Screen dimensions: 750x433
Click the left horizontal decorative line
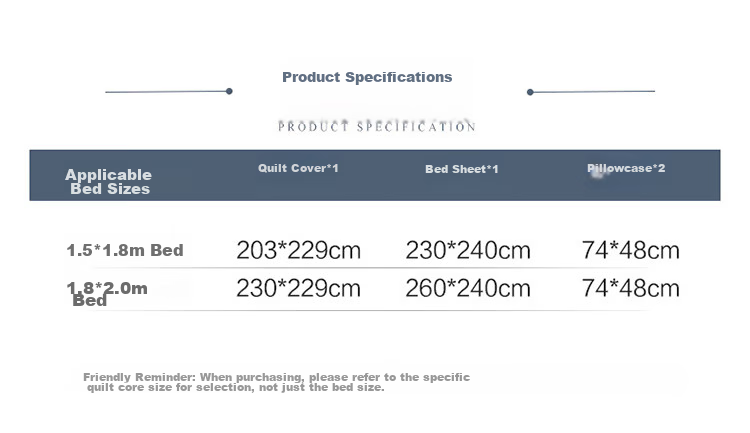click(166, 91)
